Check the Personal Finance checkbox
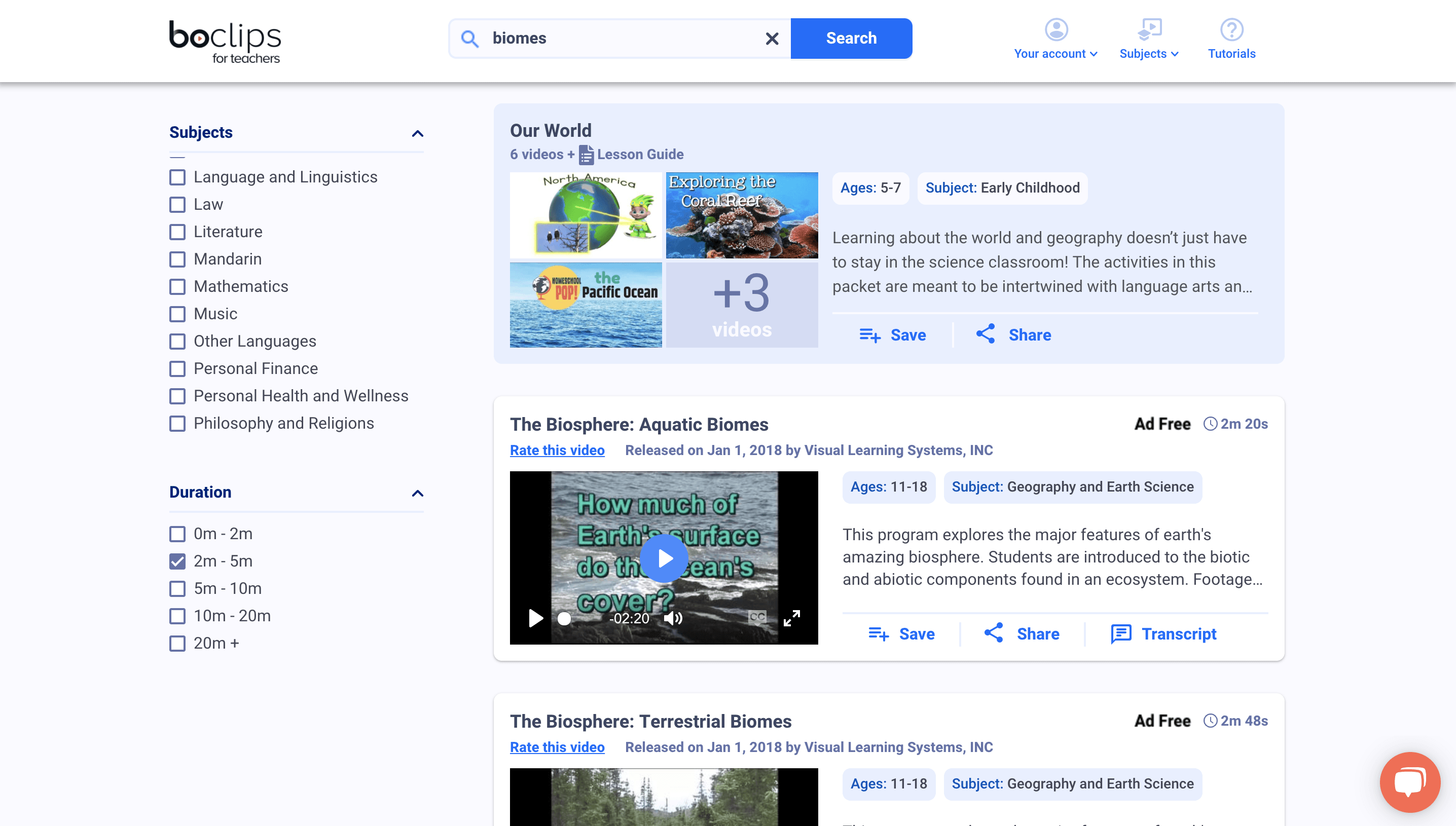The width and height of the screenshot is (1456, 826). pos(177,369)
